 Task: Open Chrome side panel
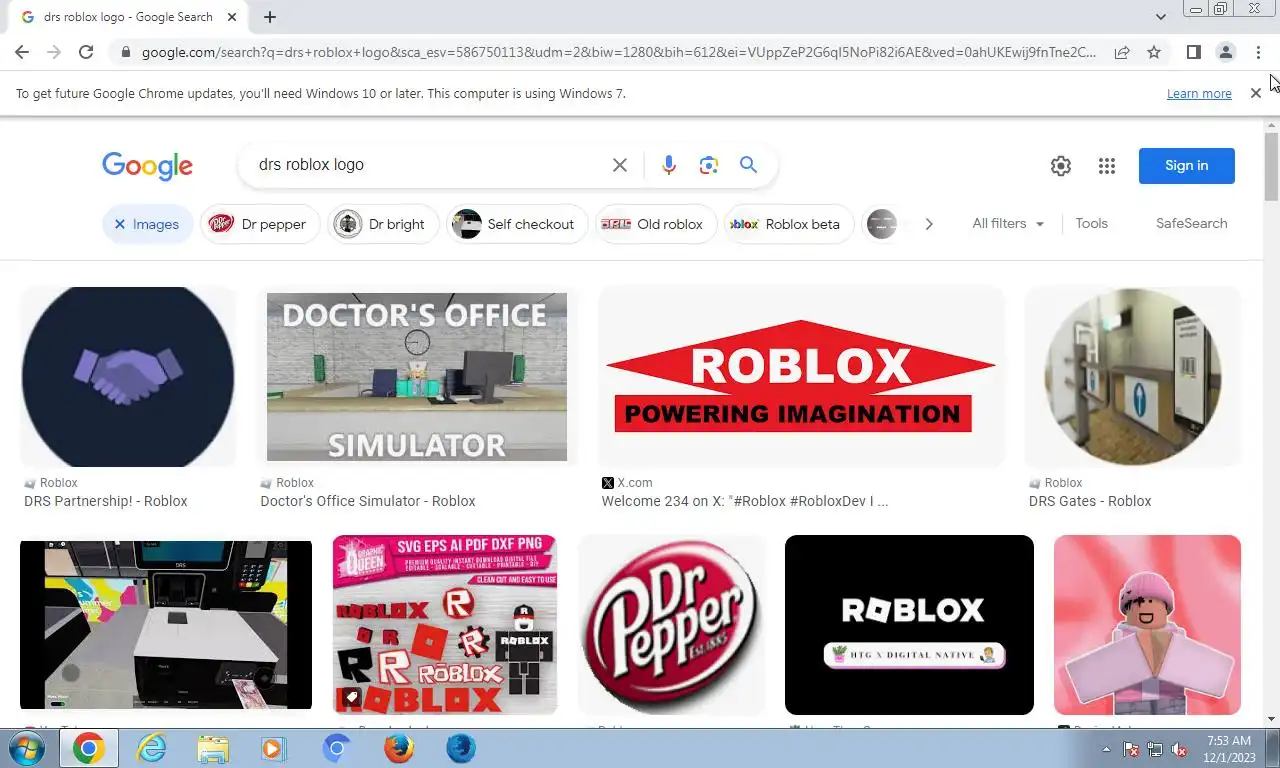tap(1193, 52)
